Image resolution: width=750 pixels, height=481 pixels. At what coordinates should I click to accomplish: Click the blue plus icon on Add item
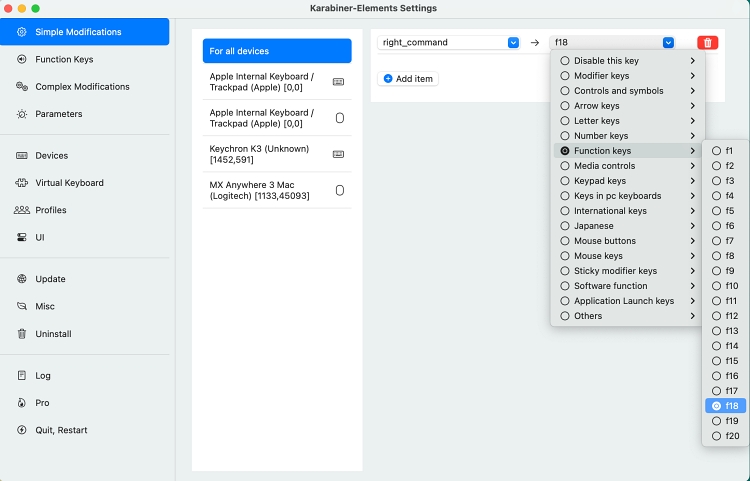[x=388, y=78]
